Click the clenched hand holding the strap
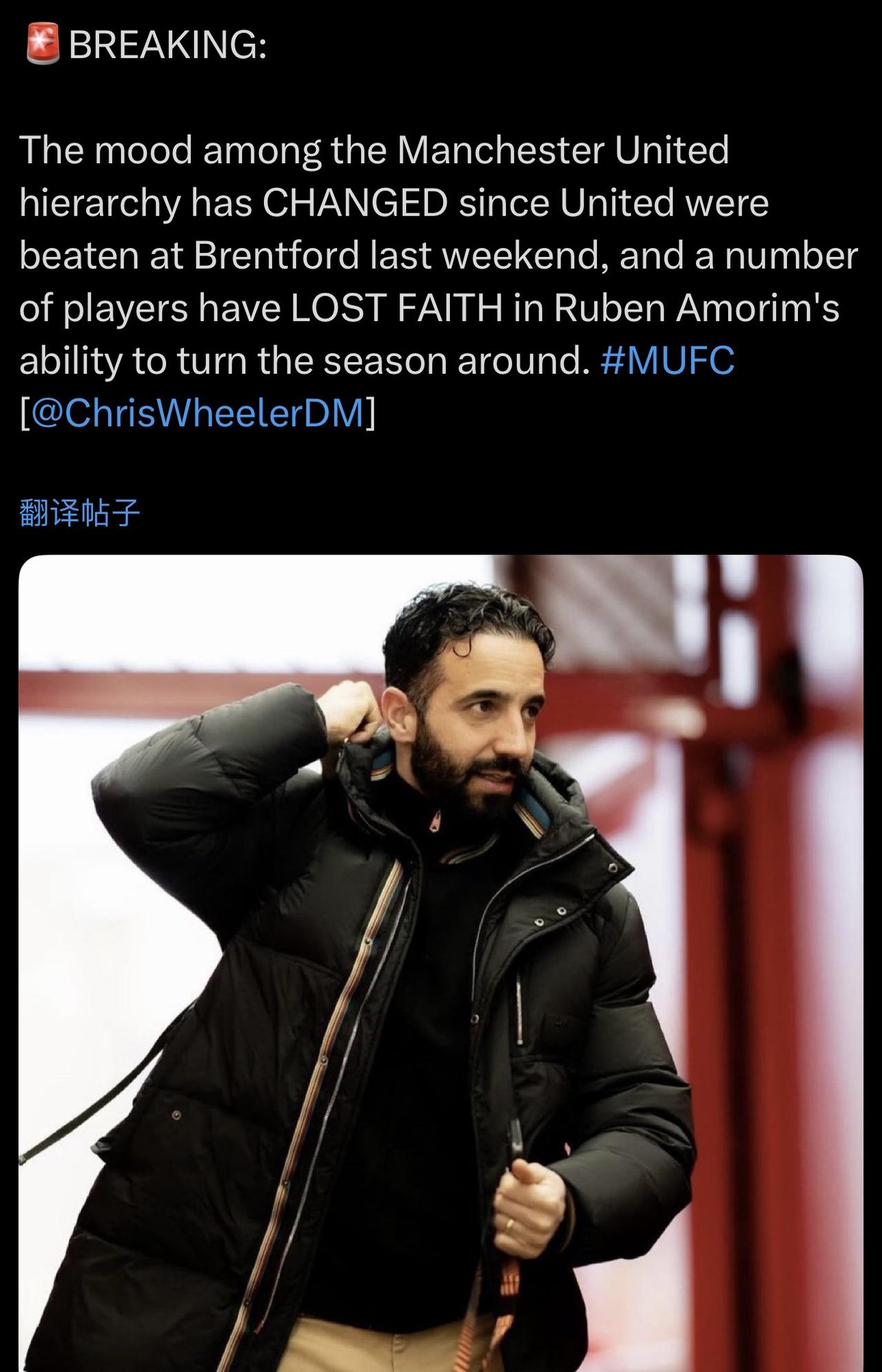Screen dimensions: 882x1372 coord(529,1202)
